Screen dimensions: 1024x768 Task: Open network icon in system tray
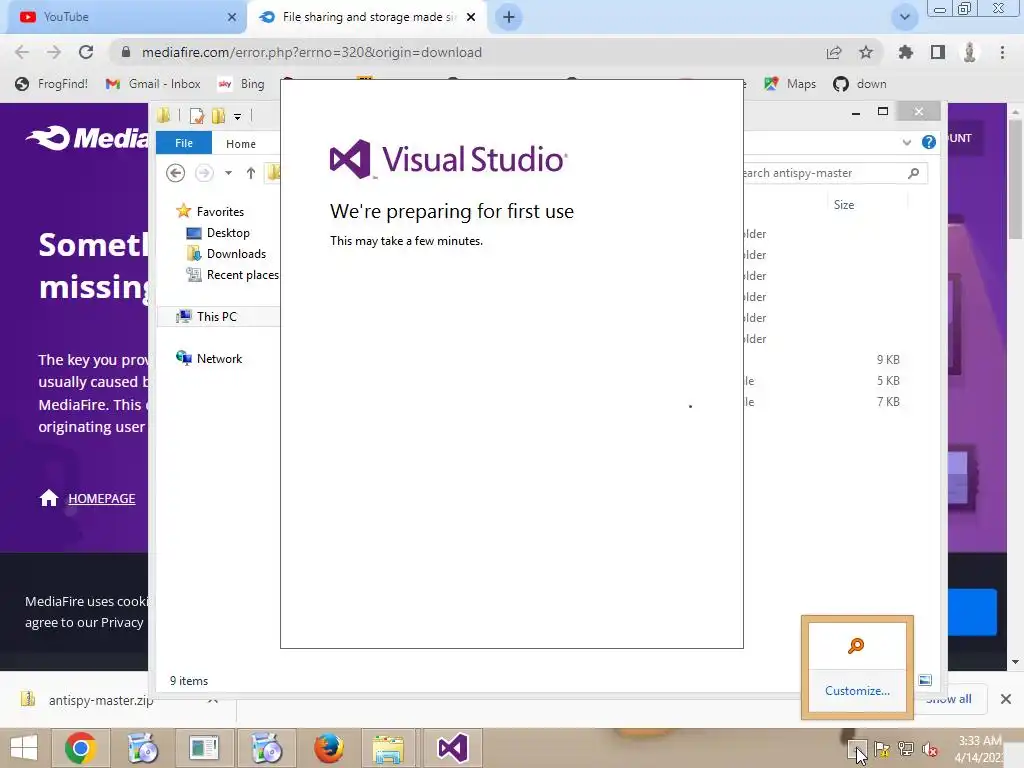pos(905,749)
